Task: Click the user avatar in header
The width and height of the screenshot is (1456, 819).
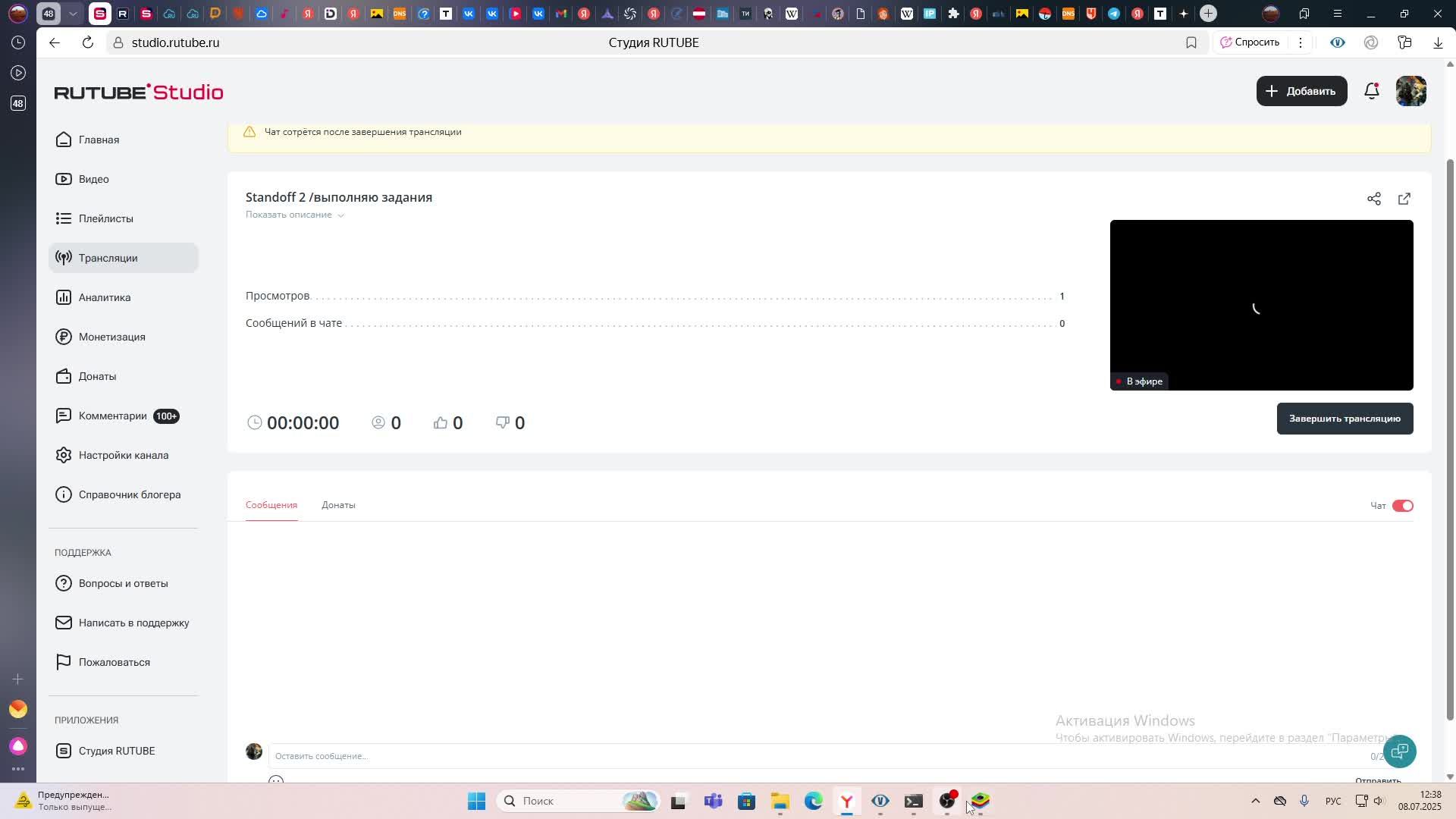Action: click(x=1410, y=92)
